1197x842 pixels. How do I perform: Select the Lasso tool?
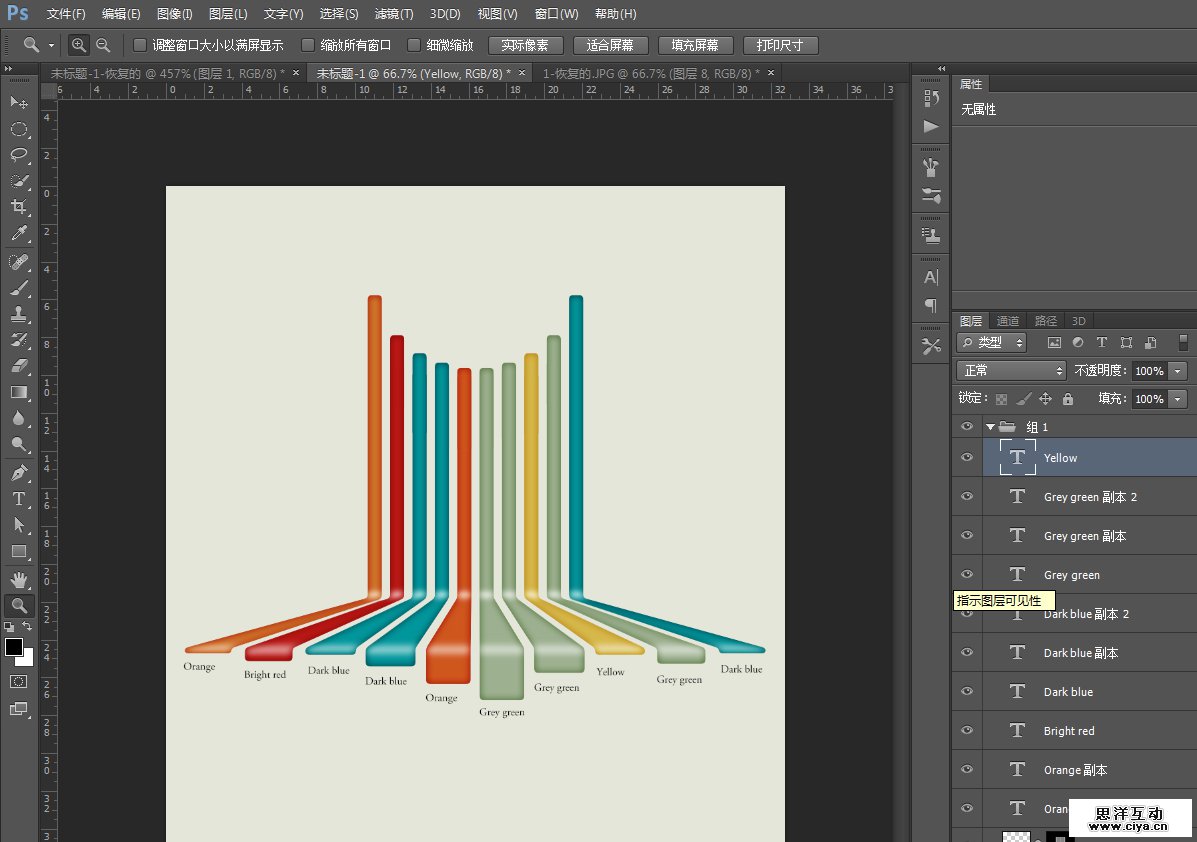19,155
